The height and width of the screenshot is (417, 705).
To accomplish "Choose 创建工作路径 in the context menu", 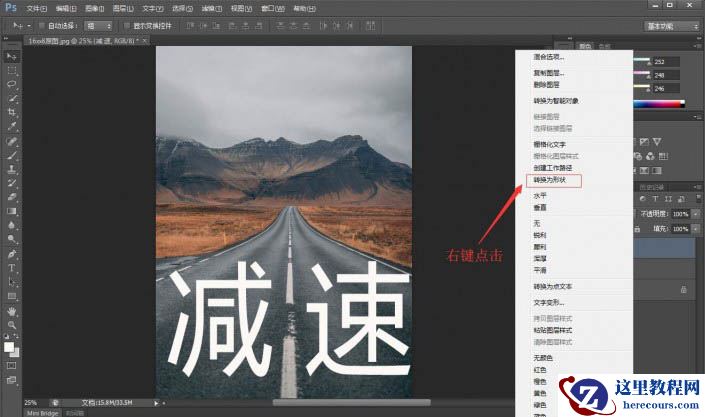I will (553, 168).
